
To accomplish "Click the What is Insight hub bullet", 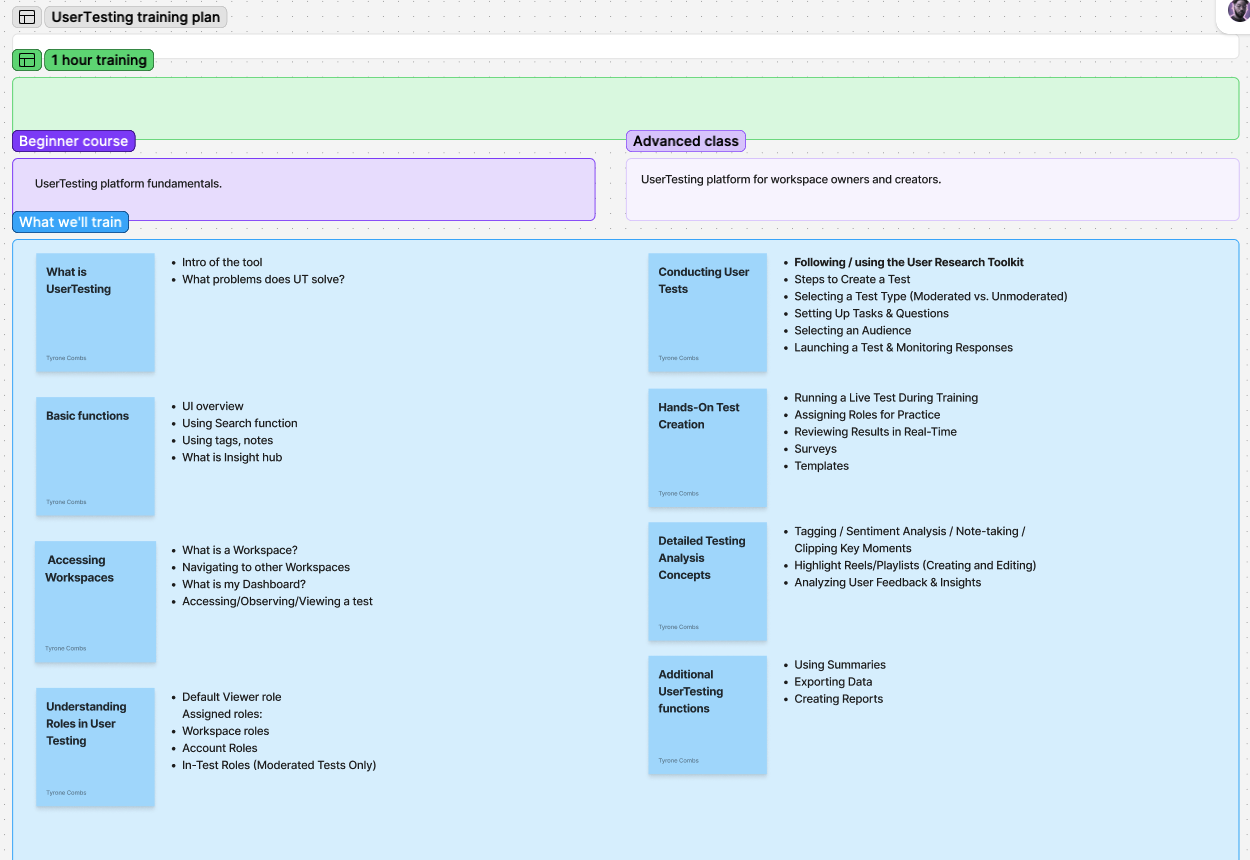I will coord(232,457).
